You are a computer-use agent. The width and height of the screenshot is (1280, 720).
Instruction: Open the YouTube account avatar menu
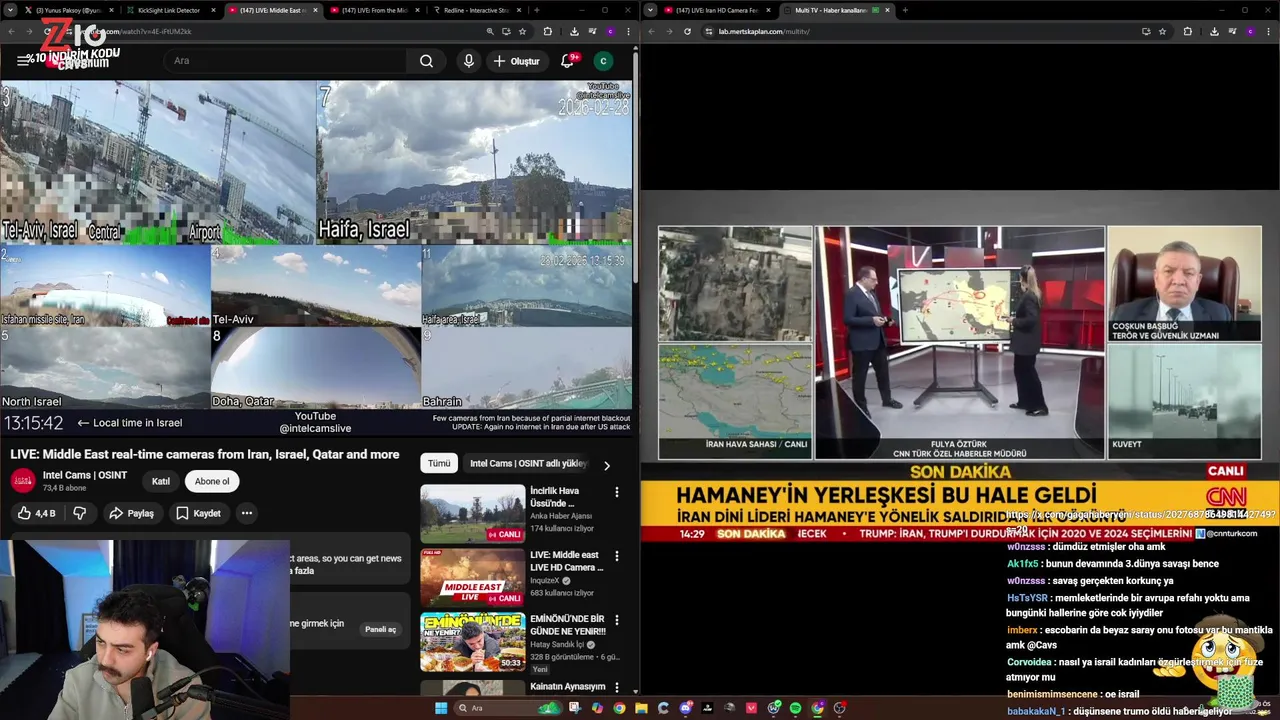point(603,61)
